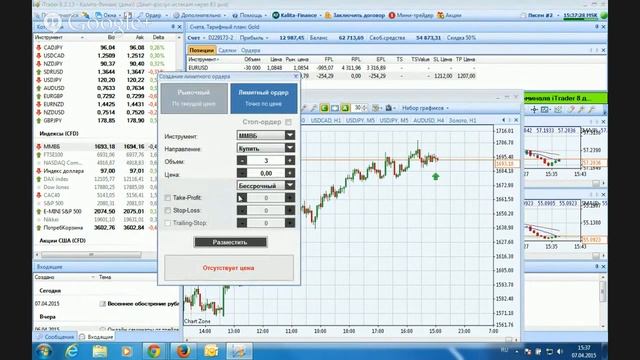Open the Бессрочный expiry dropdown
The image size is (640, 360).
[266, 185]
